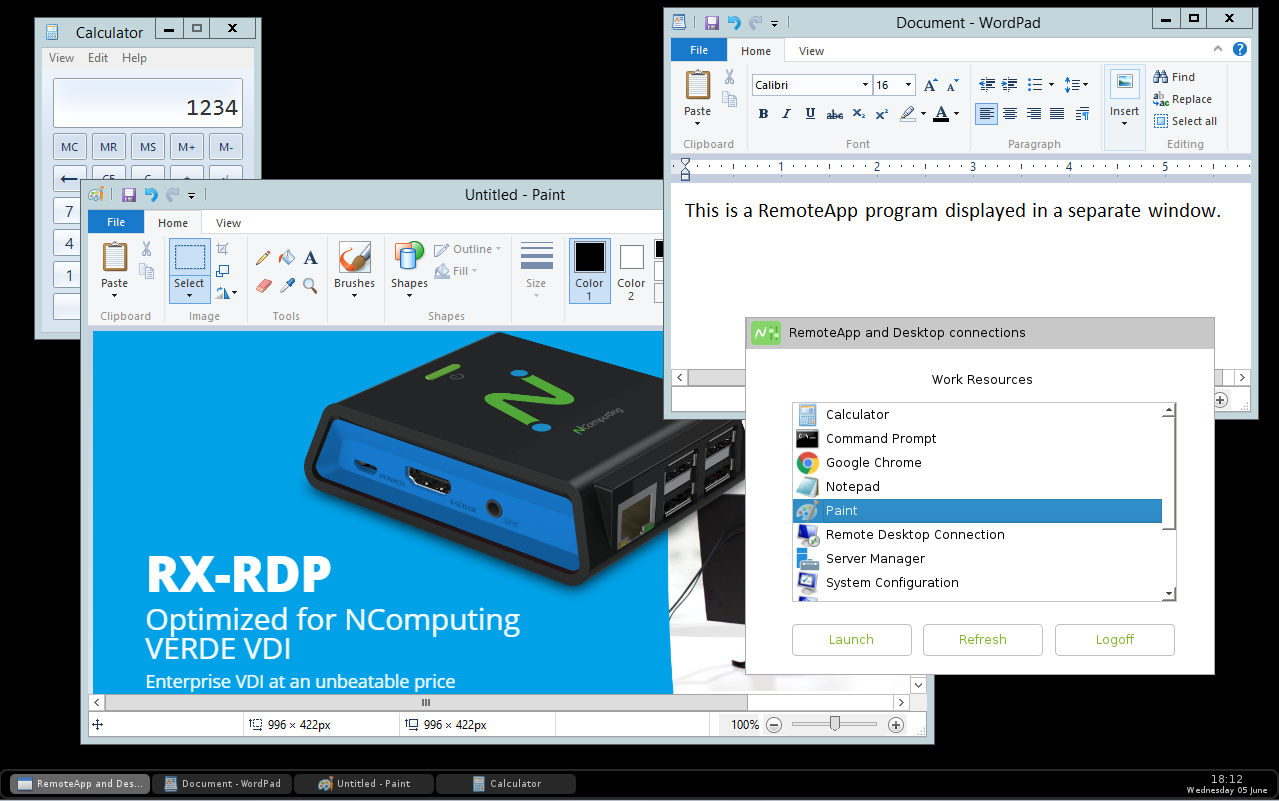Click Replace in WordPad Editing group
1279x801 pixels.
[x=1182, y=99]
